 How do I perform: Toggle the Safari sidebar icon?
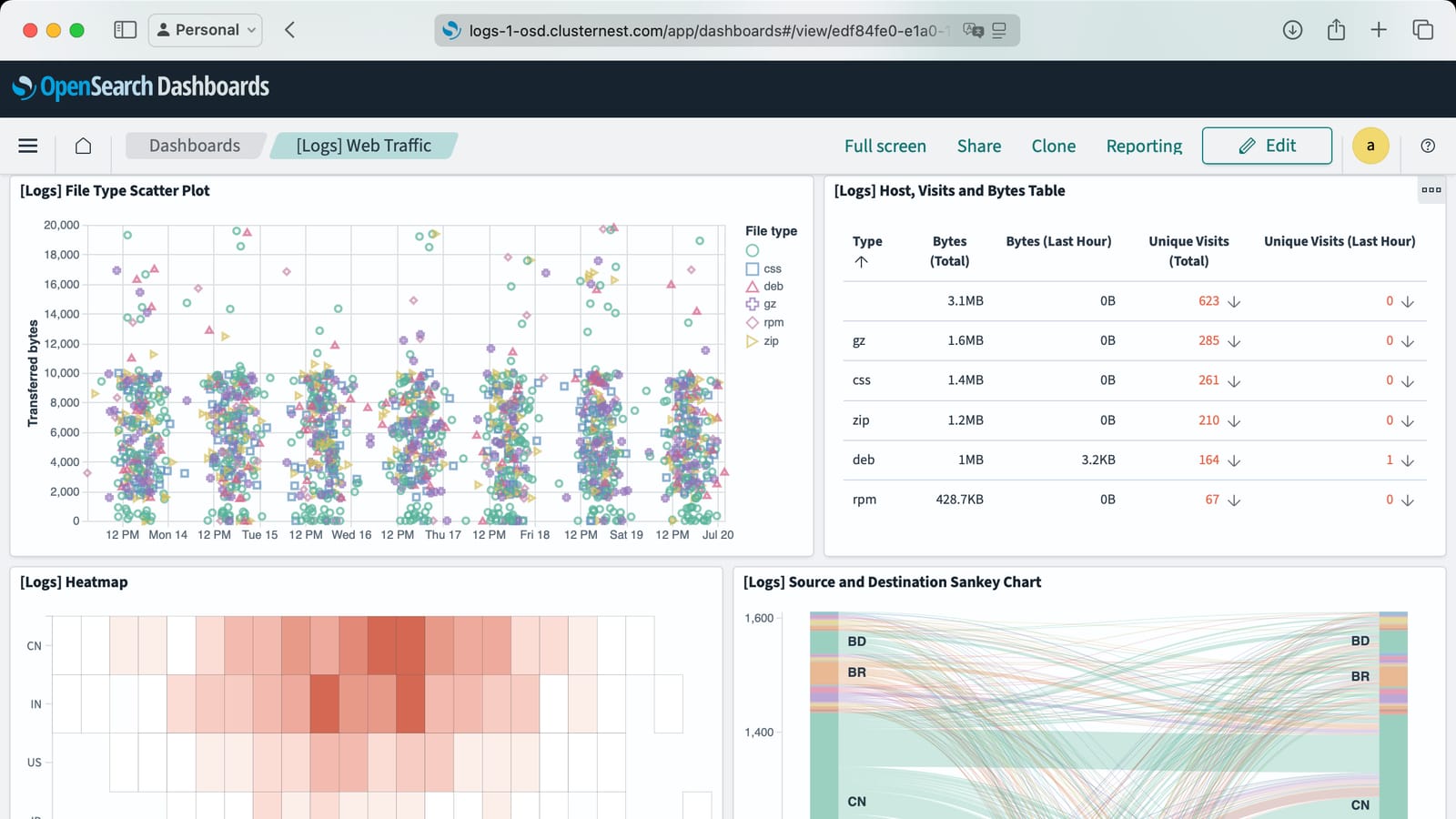pyautogui.click(x=125, y=30)
